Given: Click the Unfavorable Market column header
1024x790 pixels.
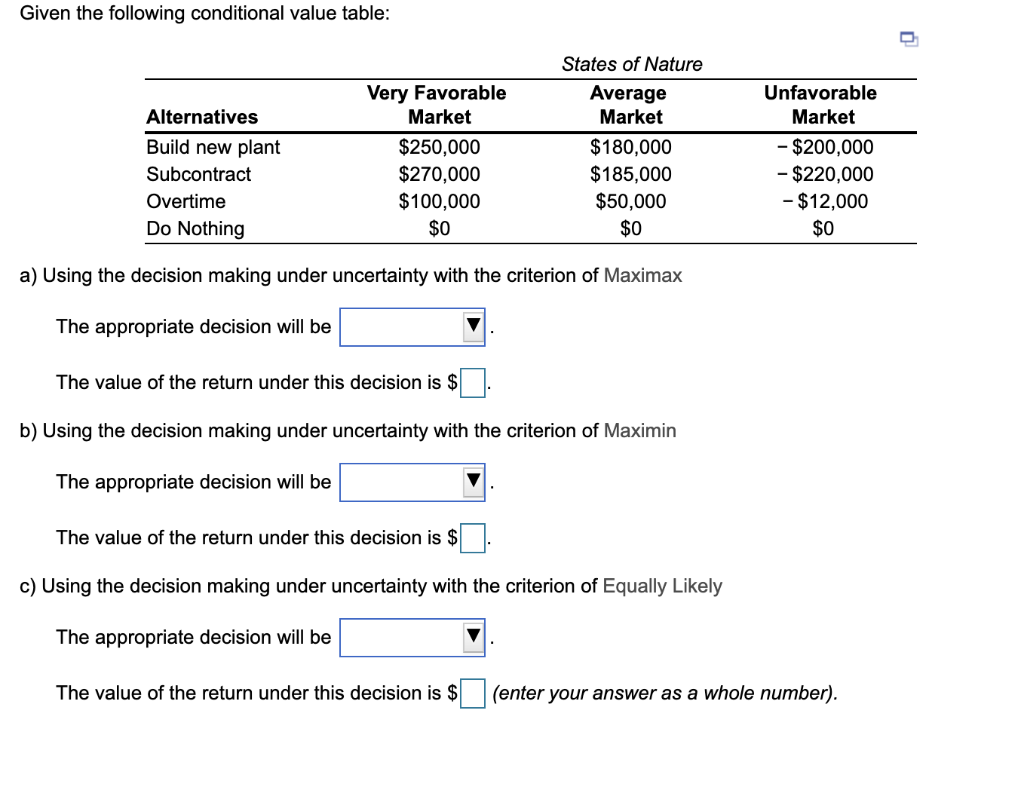Looking at the screenshot, I should (821, 104).
